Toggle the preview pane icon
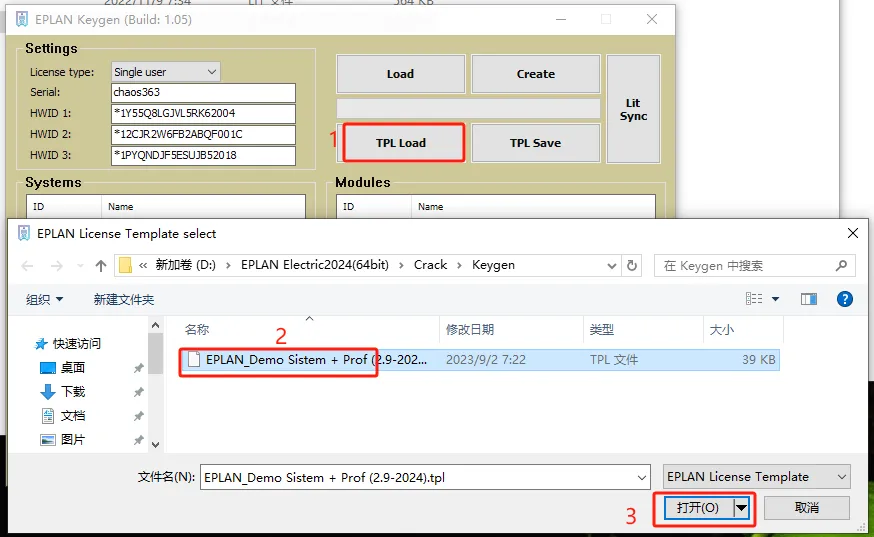This screenshot has height=537, width=874. [x=809, y=299]
